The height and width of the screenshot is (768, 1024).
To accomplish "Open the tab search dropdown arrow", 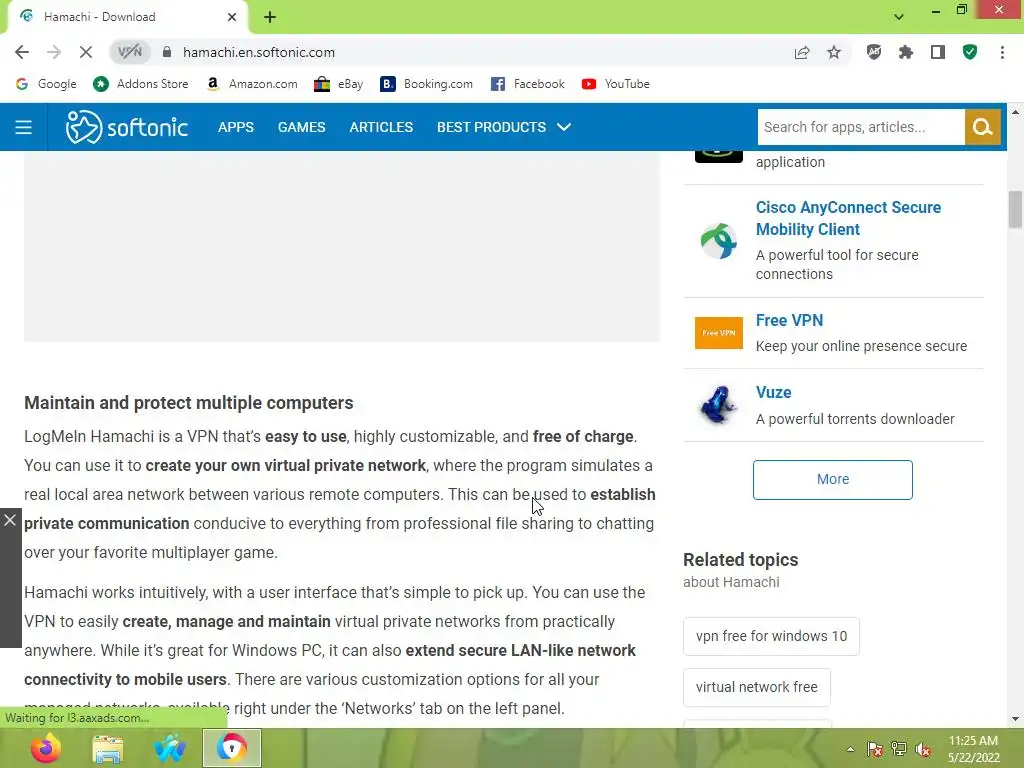I will pos(899,17).
